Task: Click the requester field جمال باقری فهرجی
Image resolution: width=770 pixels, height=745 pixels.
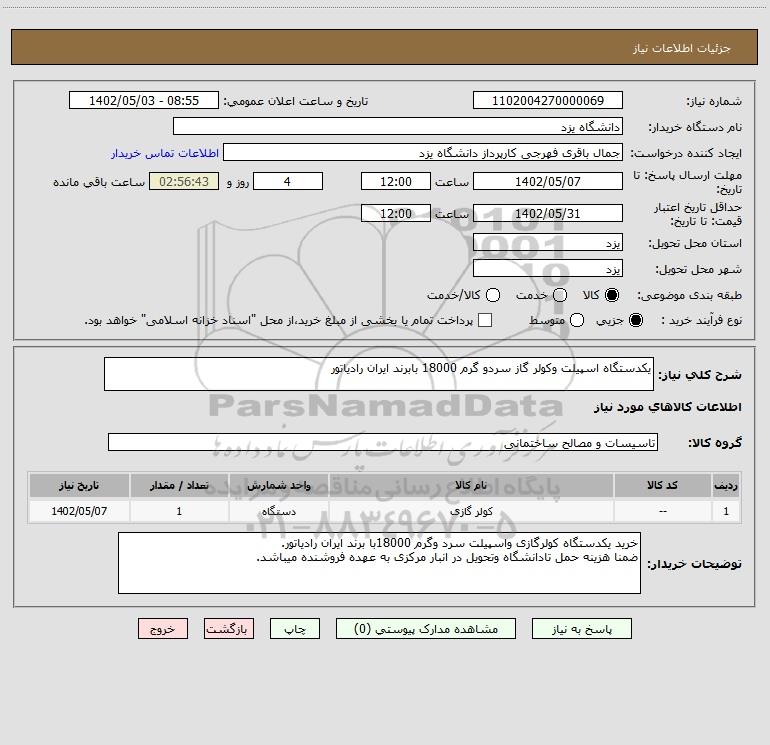Action: (x=423, y=152)
